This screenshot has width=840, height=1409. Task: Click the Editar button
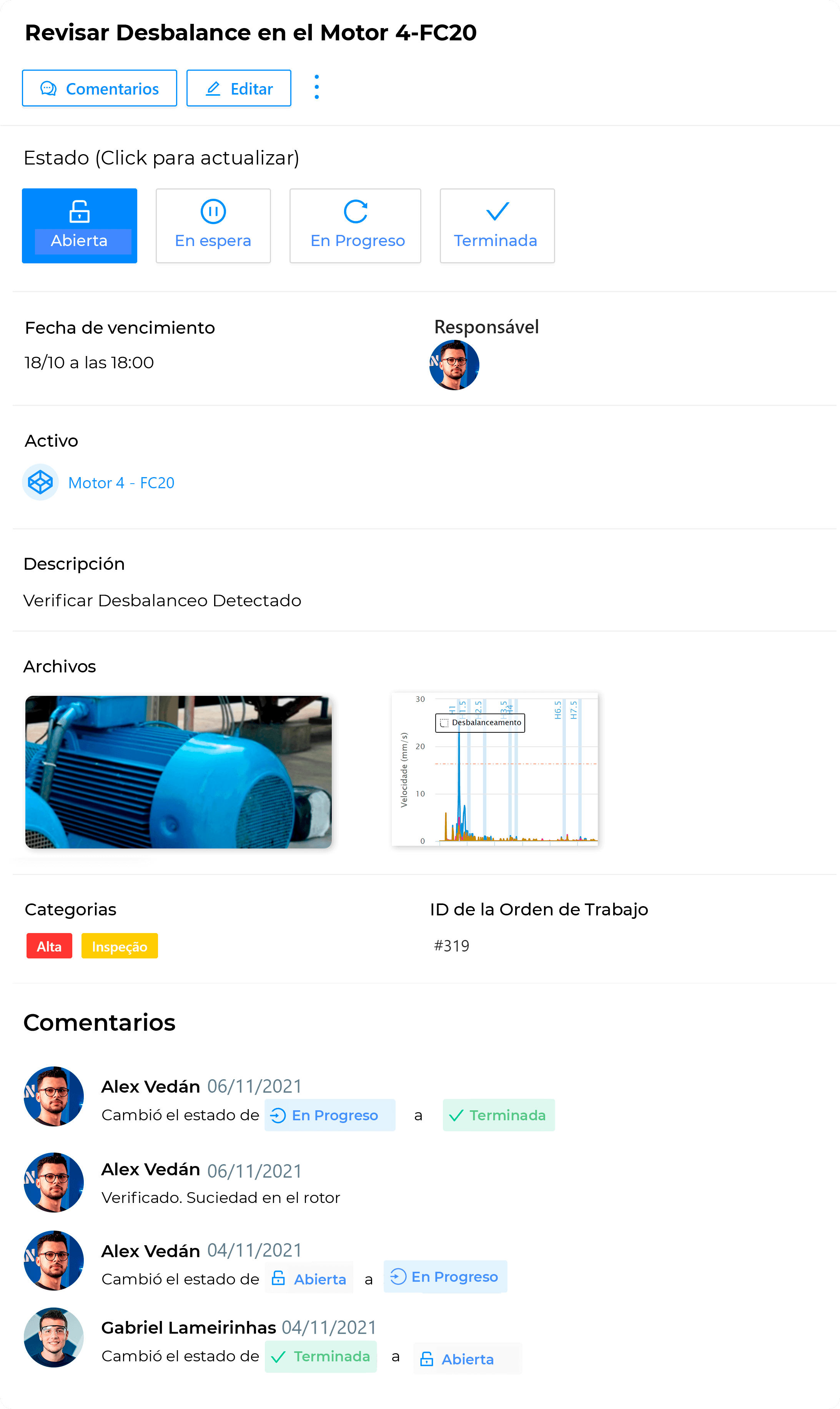(x=238, y=88)
